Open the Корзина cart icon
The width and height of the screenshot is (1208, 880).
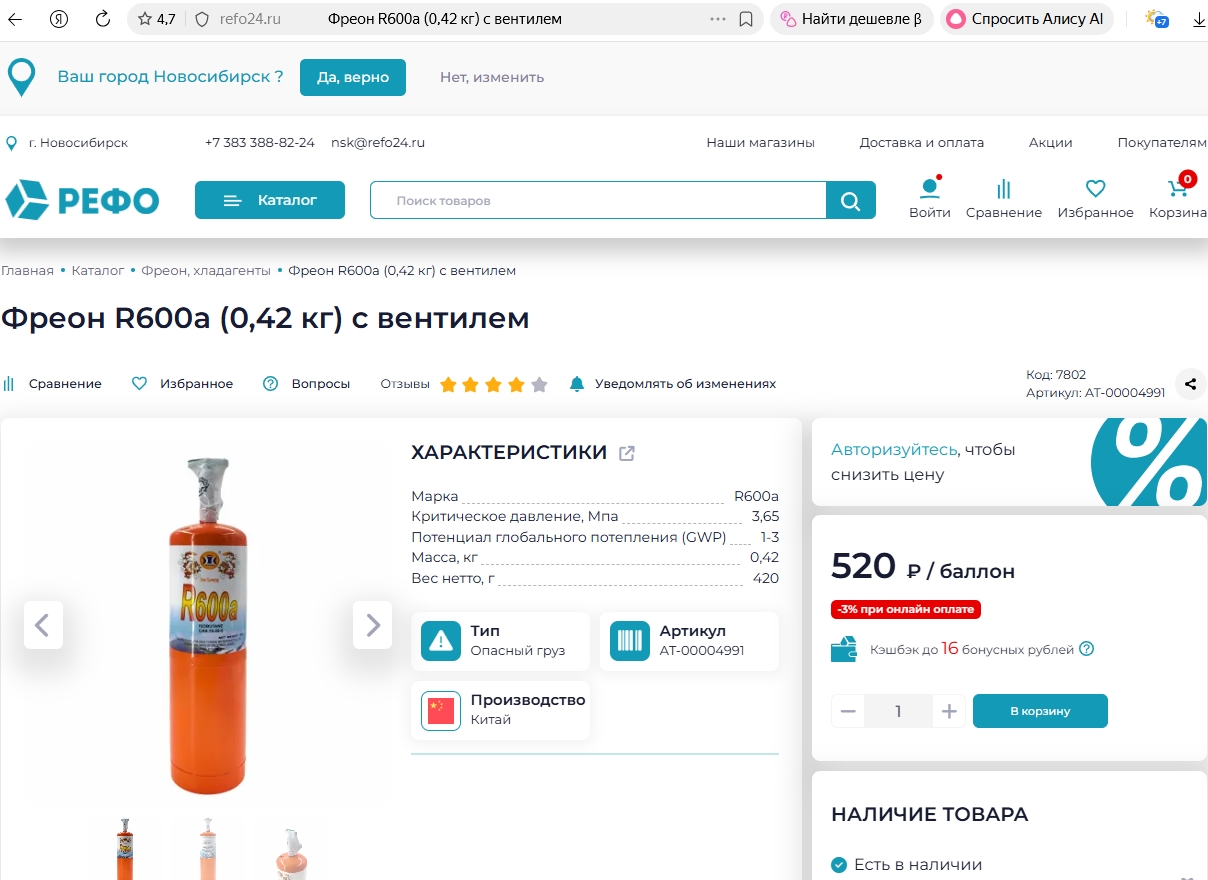pos(1178,189)
